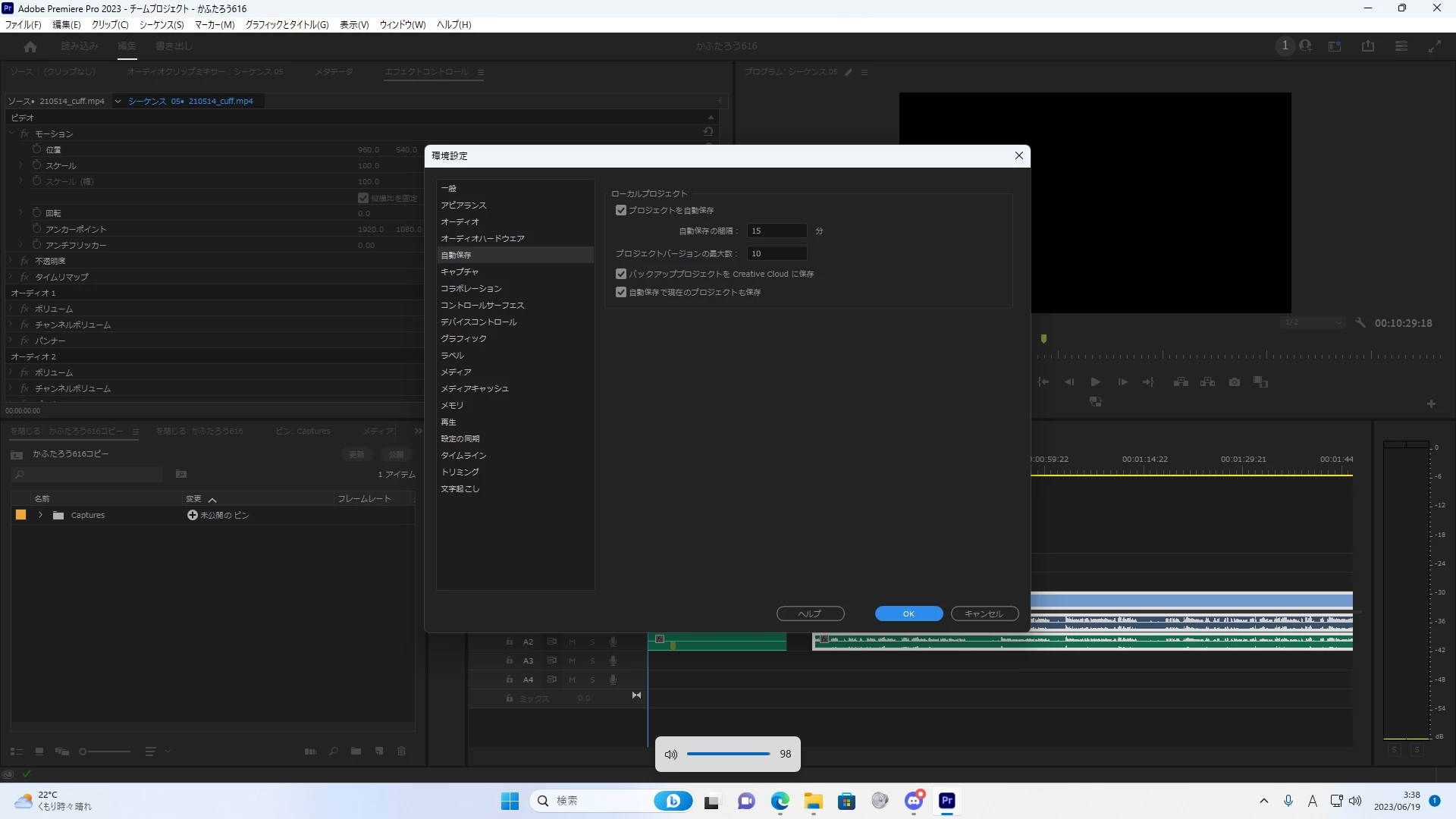Click the system volume slider
The width and height of the screenshot is (1456, 819).
pyautogui.click(x=728, y=754)
